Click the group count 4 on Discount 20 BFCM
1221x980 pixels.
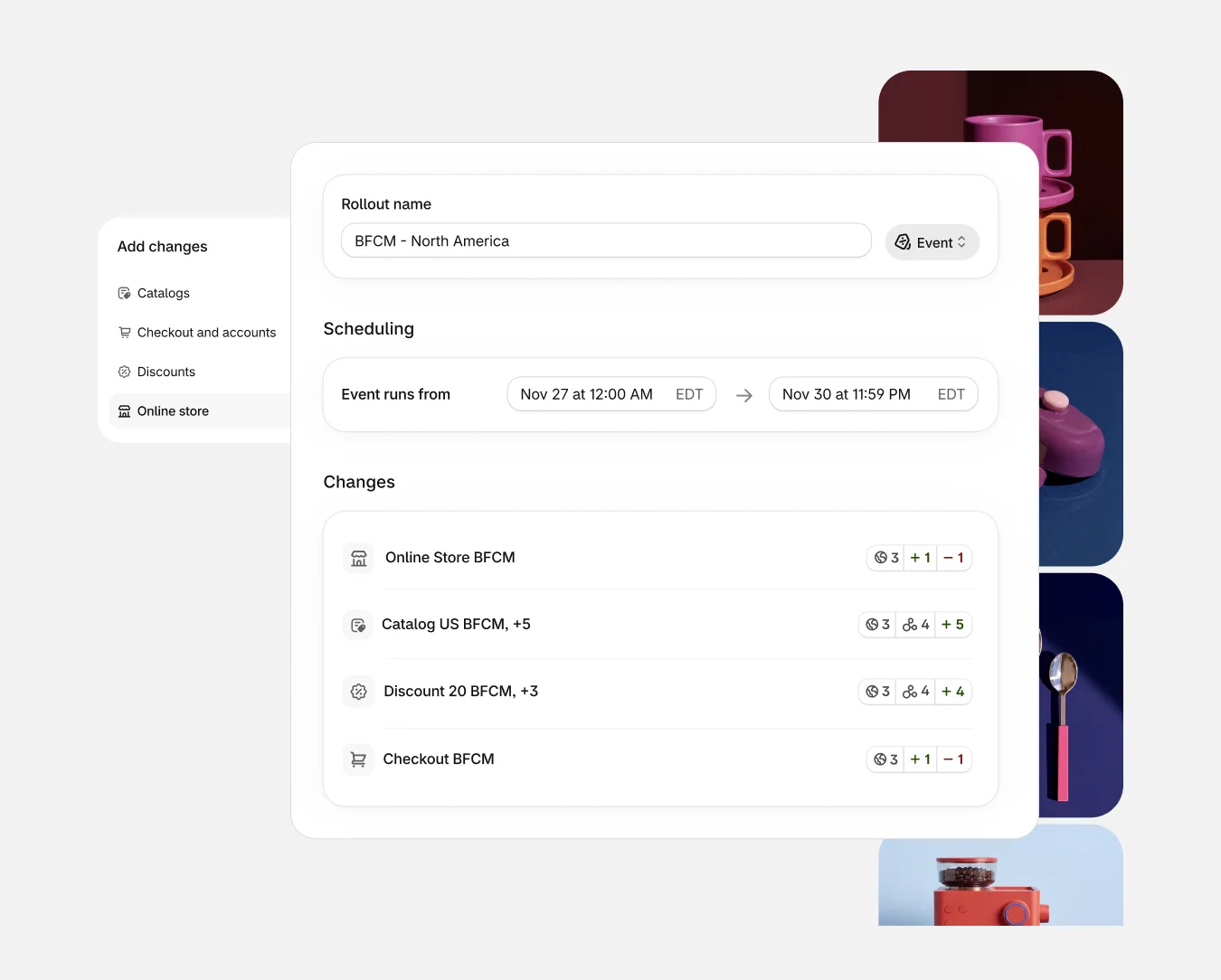click(916, 692)
